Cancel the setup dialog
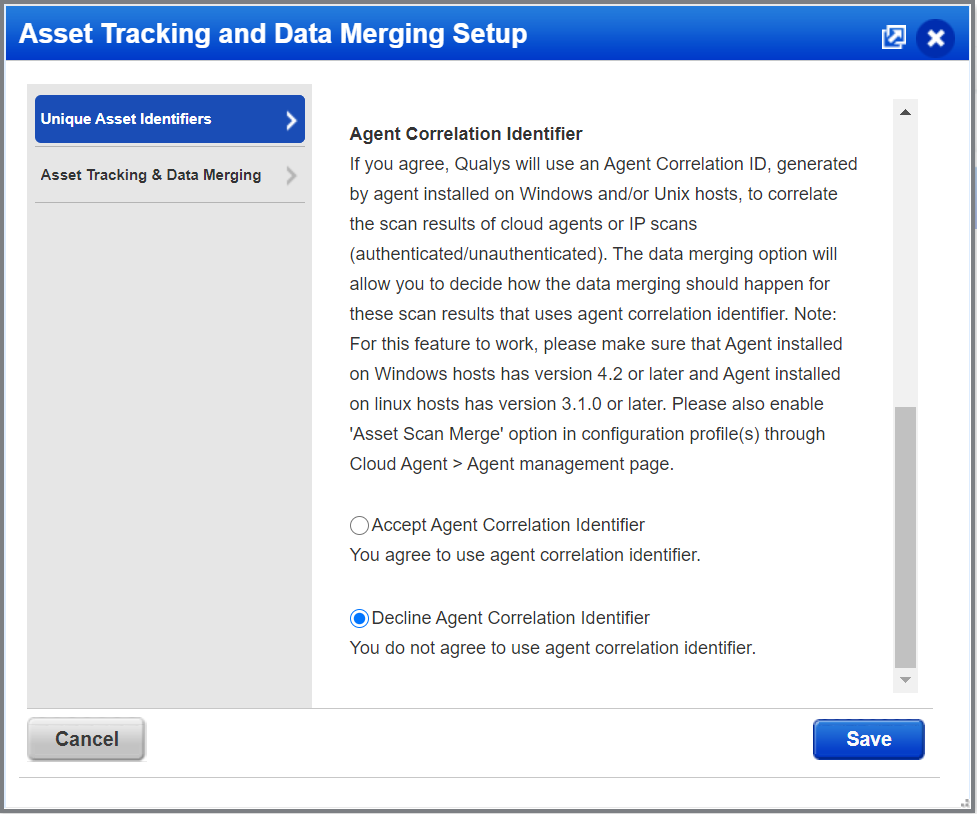This screenshot has height=814, width=977. pyautogui.click(x=87, y=739)
